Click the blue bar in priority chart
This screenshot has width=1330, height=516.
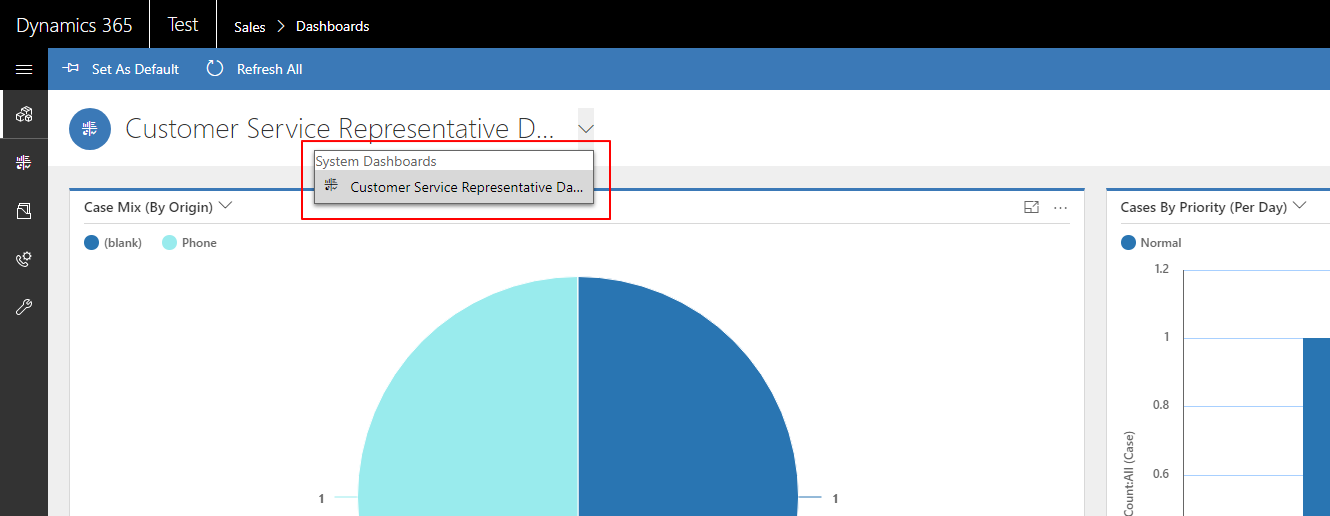[1316, 427]
